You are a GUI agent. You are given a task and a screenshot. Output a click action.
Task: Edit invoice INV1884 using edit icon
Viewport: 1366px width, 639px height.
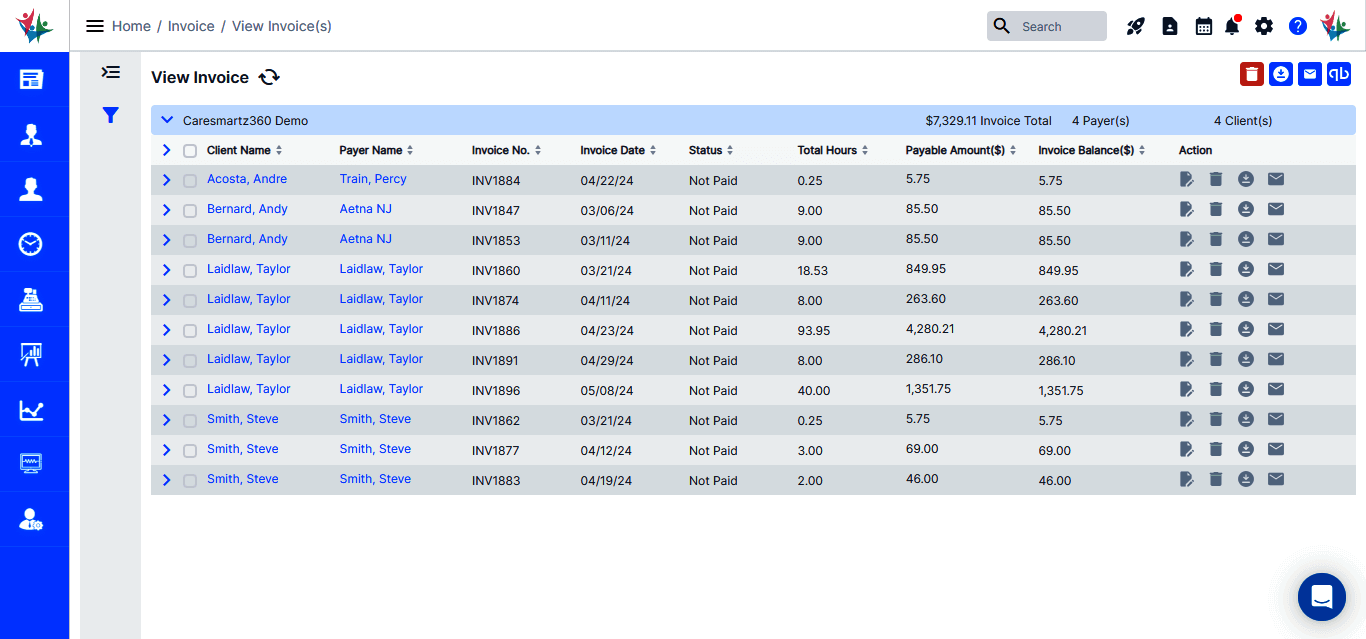(x=1186, y=180)
